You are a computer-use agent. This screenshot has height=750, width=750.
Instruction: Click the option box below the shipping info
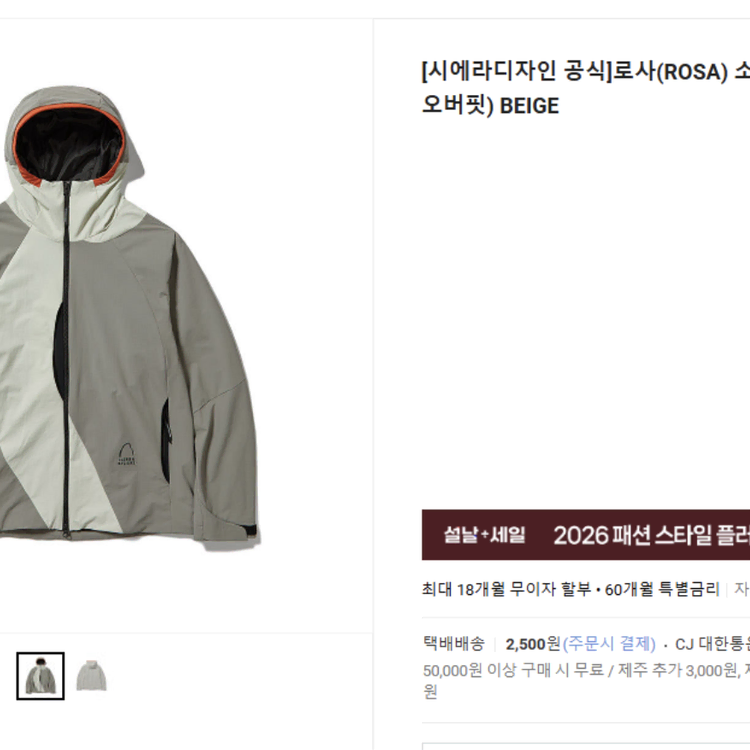(x=586, y=746)
